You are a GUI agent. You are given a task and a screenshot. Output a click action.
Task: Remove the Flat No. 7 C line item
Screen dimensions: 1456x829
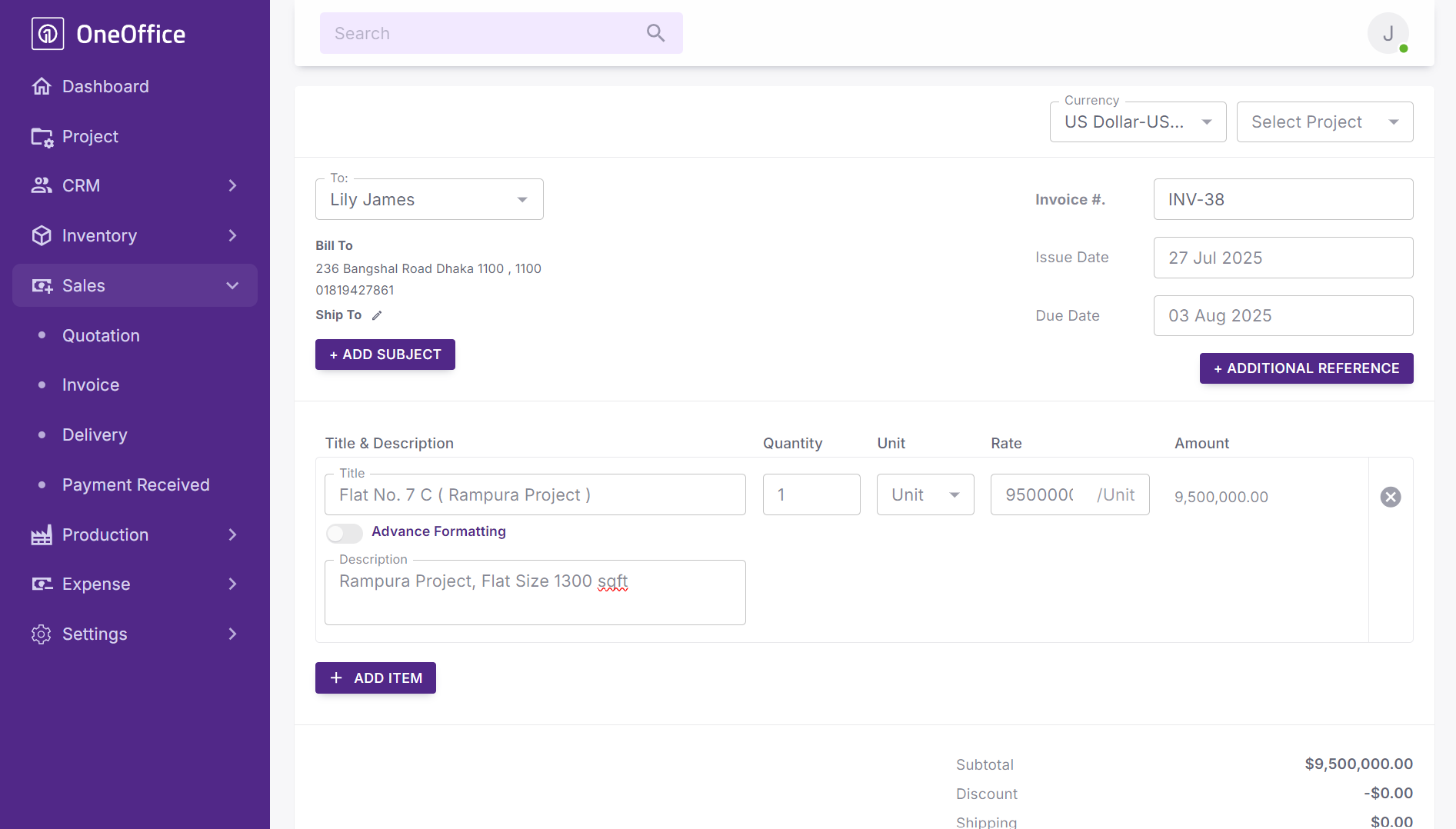point(1391,497)
